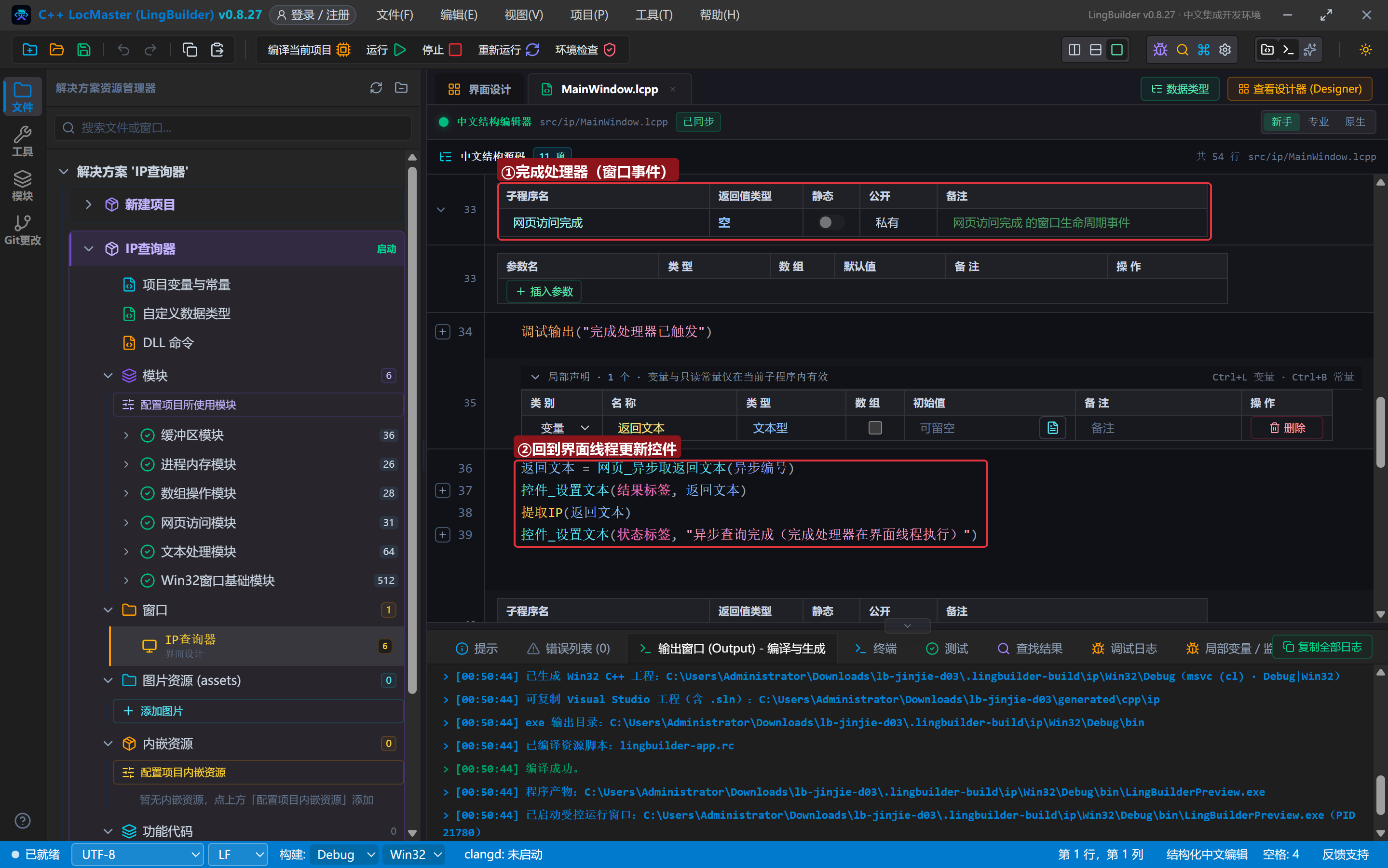This screenshot has width=1388, height=868.
Task: Select the 原生 editor mode
Action: click(x=1355, y=122)
